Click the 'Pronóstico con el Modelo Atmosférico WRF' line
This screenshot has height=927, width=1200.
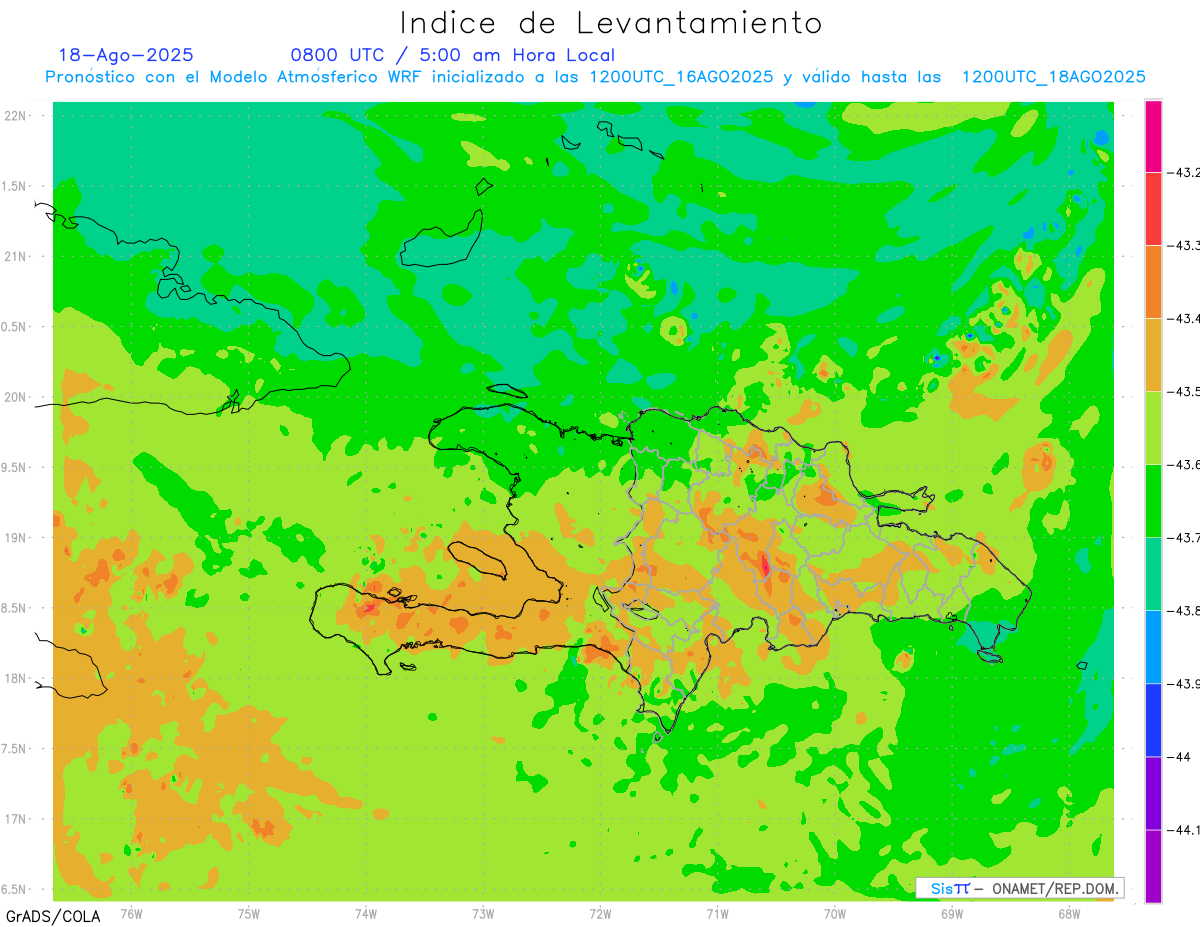(x=595, y=77)
